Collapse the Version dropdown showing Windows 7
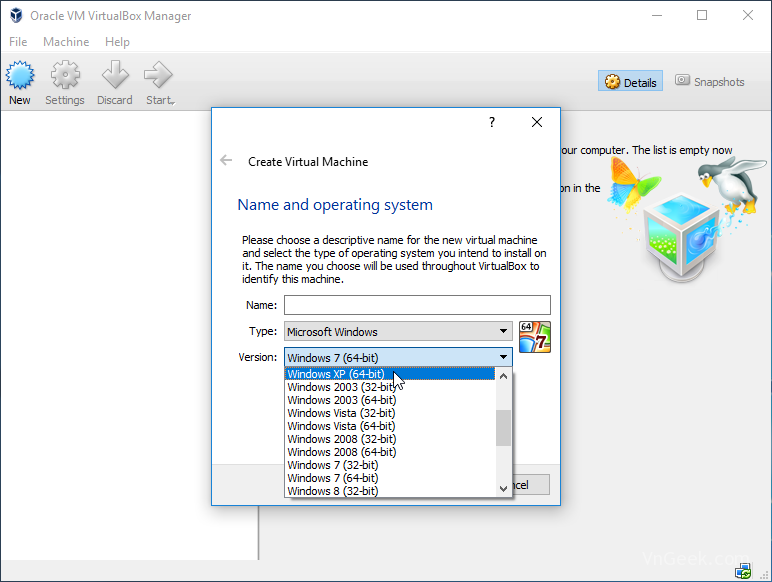Viewport: 772px width, 582px height. click(x=398, y=357)
